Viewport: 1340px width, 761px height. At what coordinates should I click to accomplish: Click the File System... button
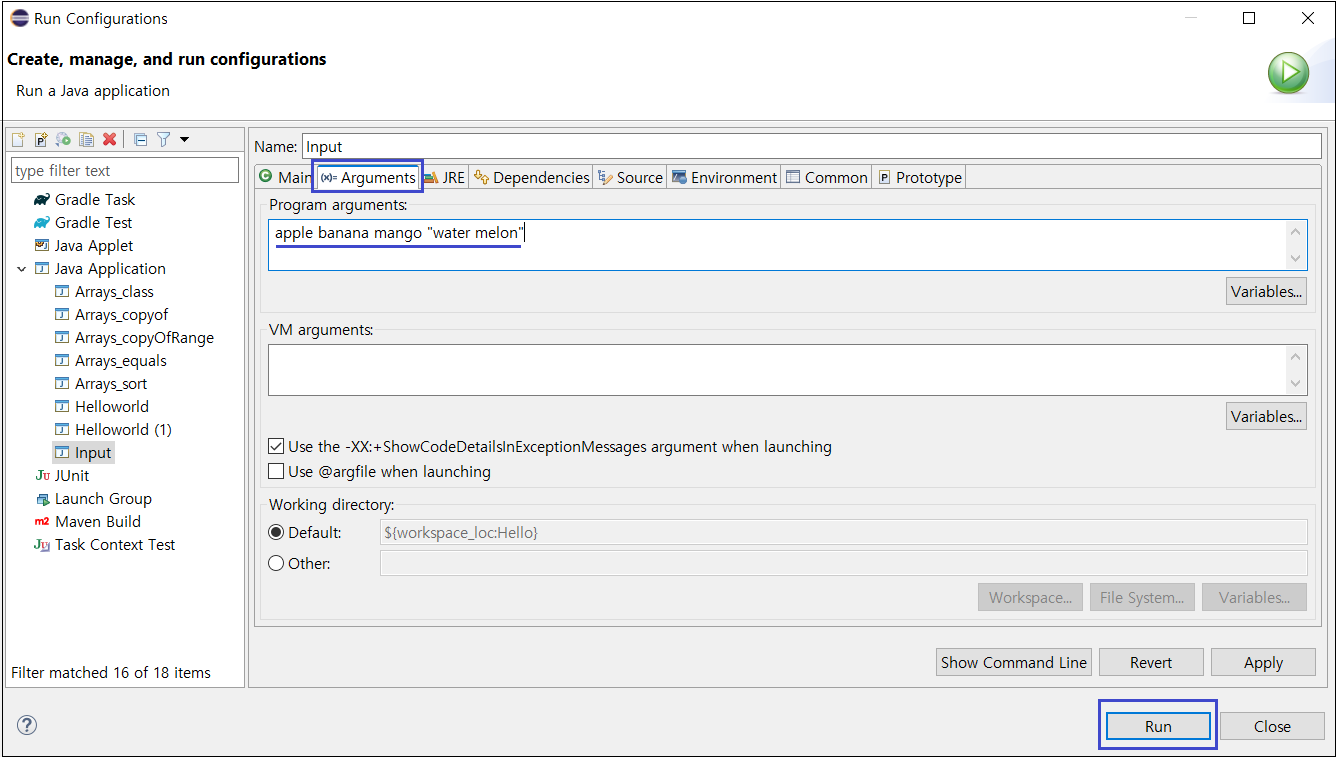(x=1142, y=597)
